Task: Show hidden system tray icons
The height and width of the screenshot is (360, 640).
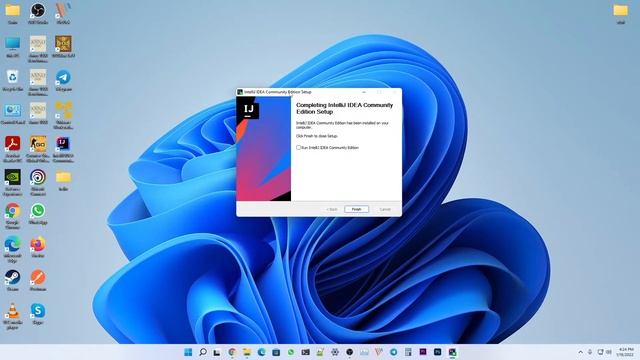Action: (580, 352)
